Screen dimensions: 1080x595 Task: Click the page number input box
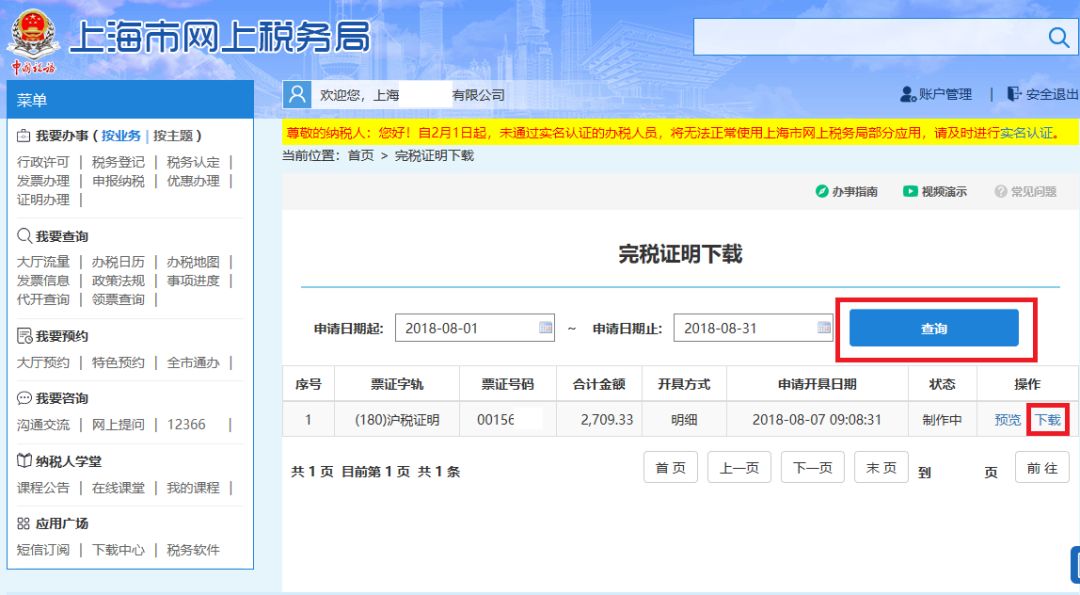click(x=958, y=472)
